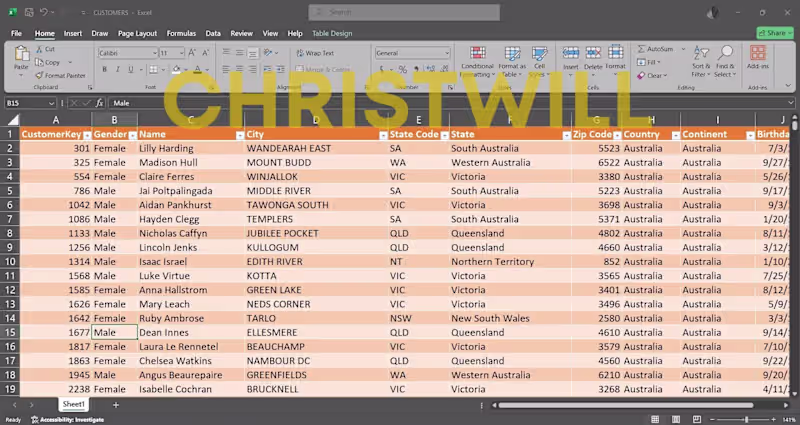This screenshot has height=425, width=800.
Task: Switch to the Insert ribbon tab
Action: (x=73, y=33)
